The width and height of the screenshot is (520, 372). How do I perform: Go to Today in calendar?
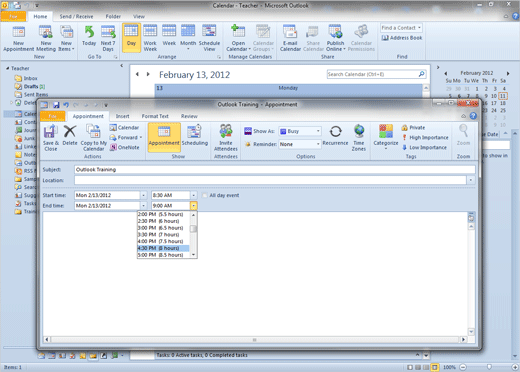(89, 36)
